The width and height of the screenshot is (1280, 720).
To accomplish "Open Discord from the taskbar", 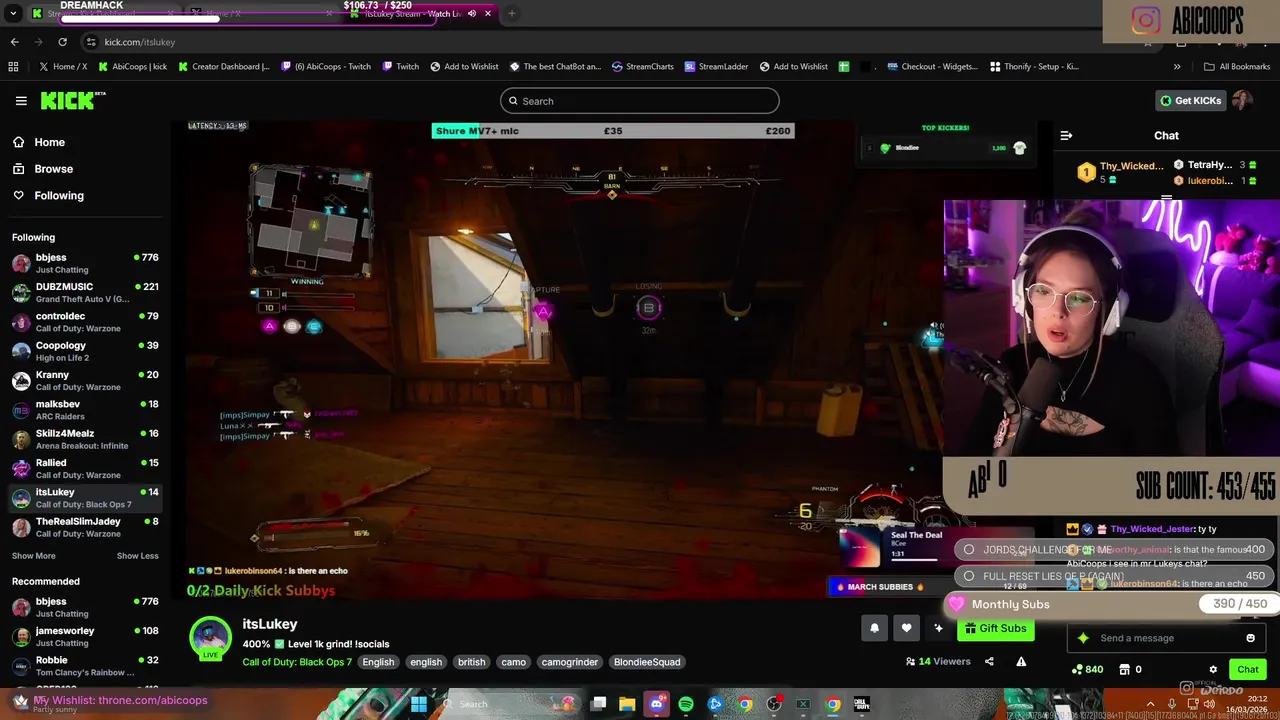I will click(657, 704).
